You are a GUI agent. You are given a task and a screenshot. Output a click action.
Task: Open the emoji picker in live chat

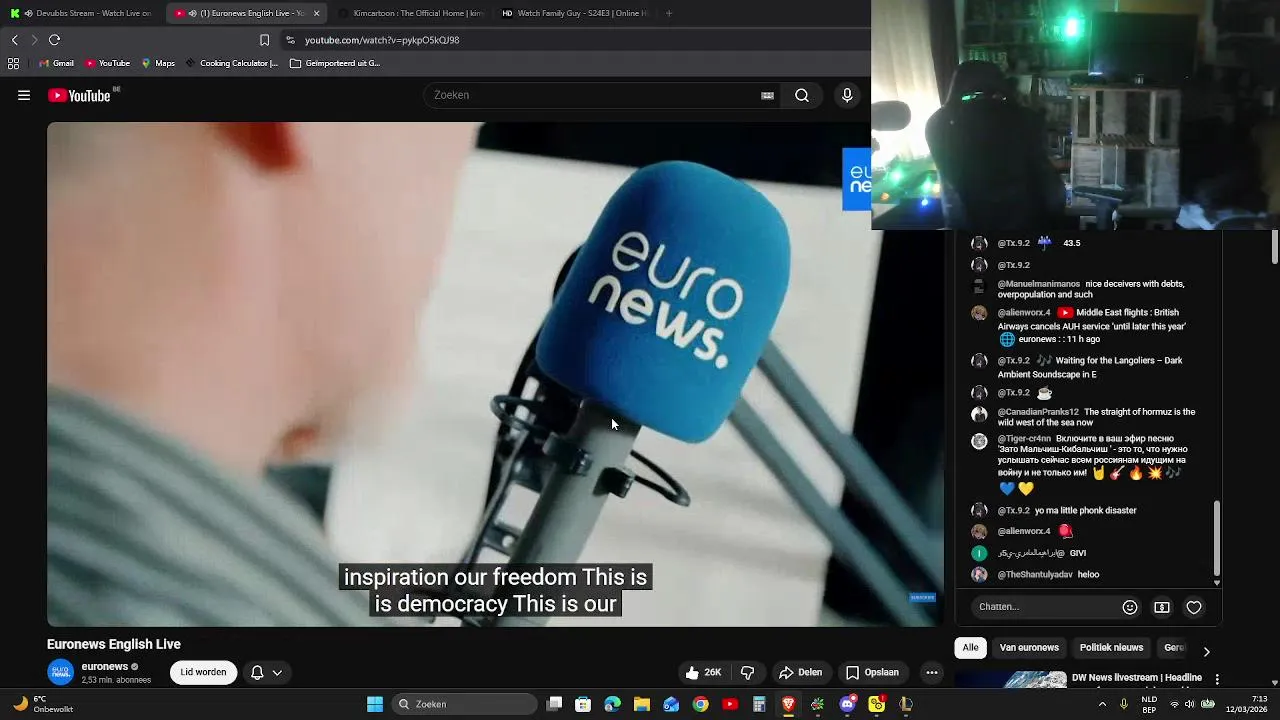point(1130,607)
